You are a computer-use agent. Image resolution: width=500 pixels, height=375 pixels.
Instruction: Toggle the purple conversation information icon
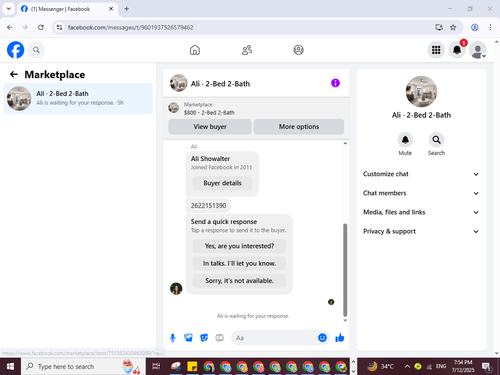[335, 83]
